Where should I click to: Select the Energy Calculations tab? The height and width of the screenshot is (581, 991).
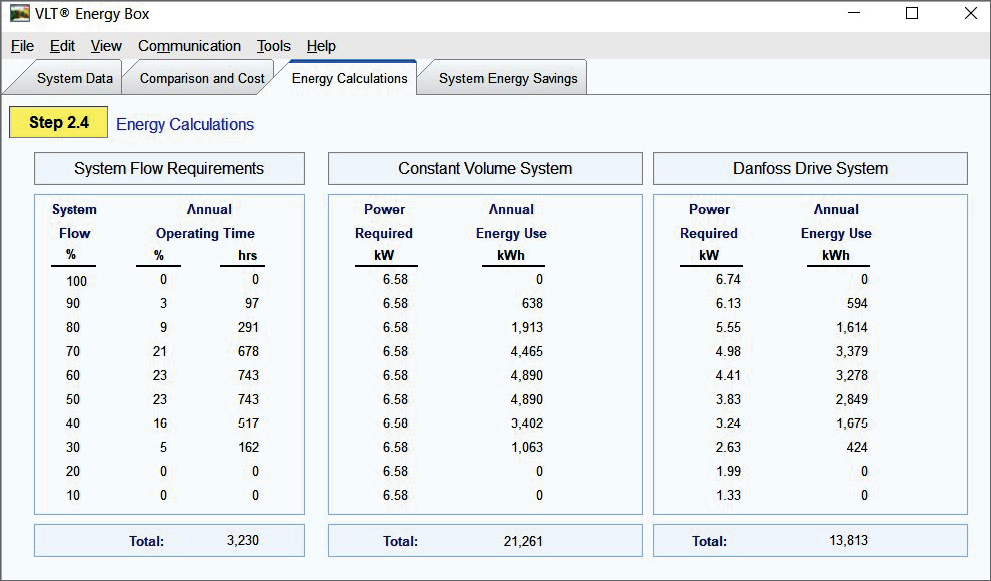pyautogui.click(x=349, y=79)
